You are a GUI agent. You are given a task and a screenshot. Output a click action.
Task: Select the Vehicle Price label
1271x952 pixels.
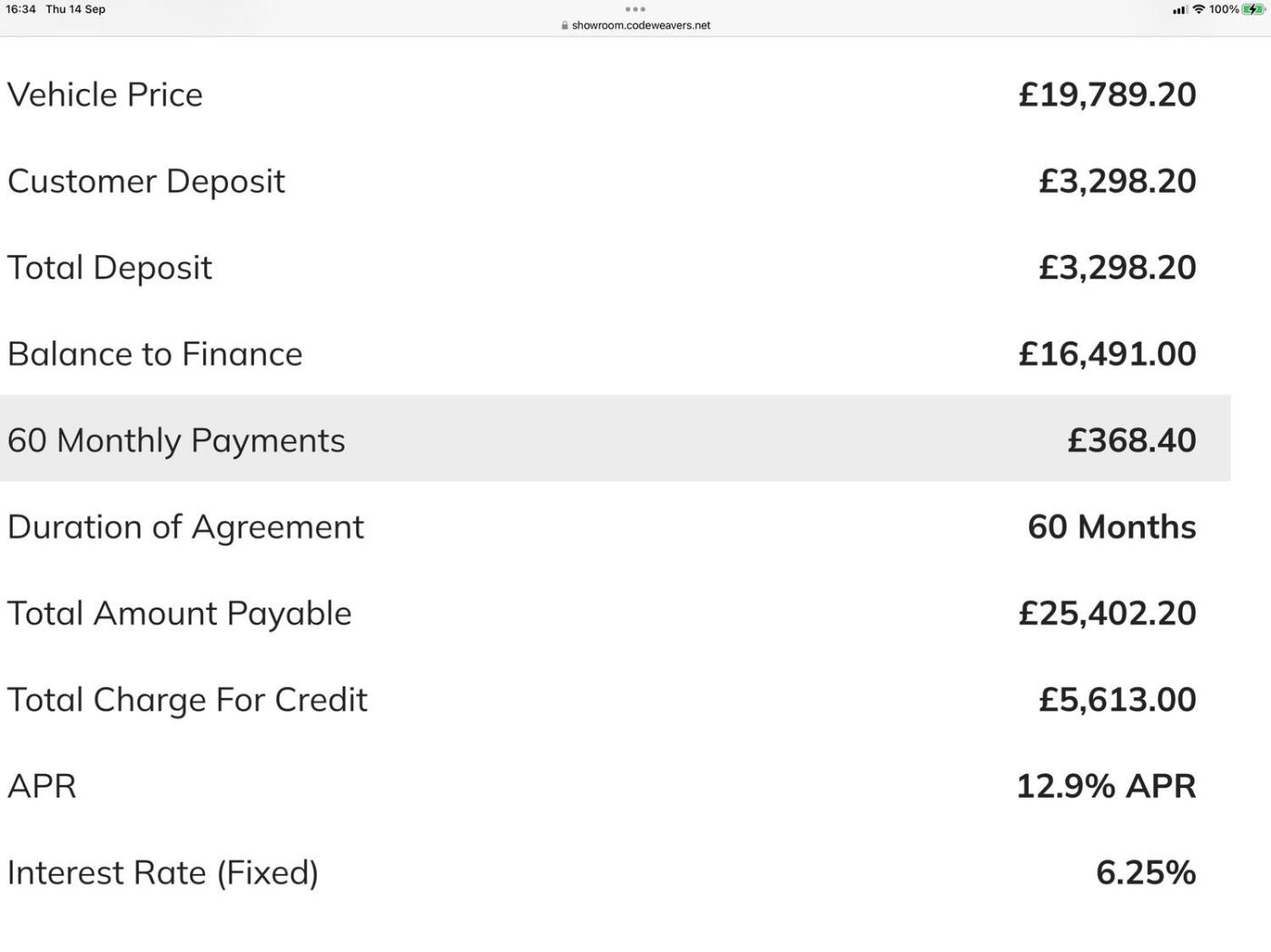tap(105, 94)
